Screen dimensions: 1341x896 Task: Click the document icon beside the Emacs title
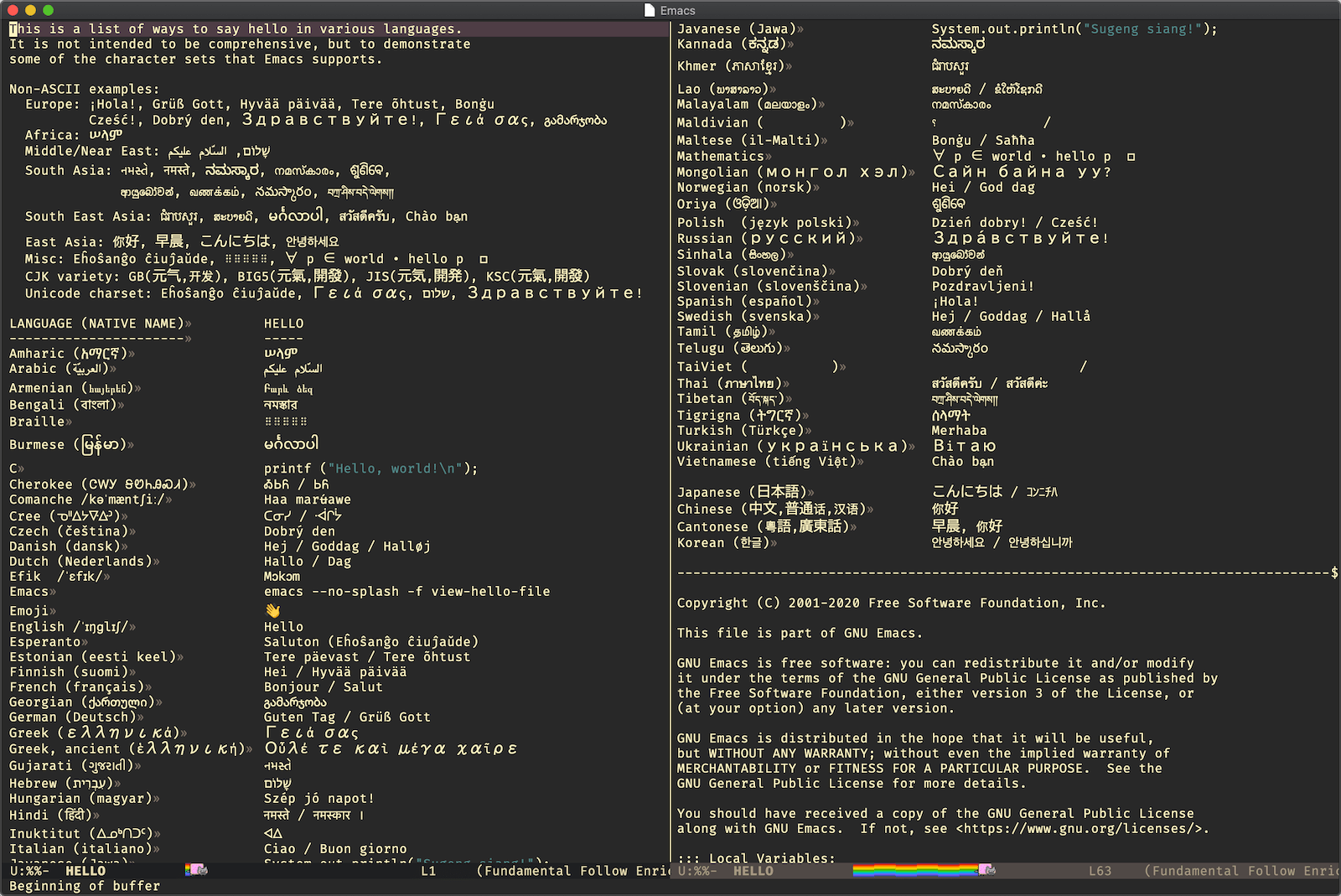point(649,10)
